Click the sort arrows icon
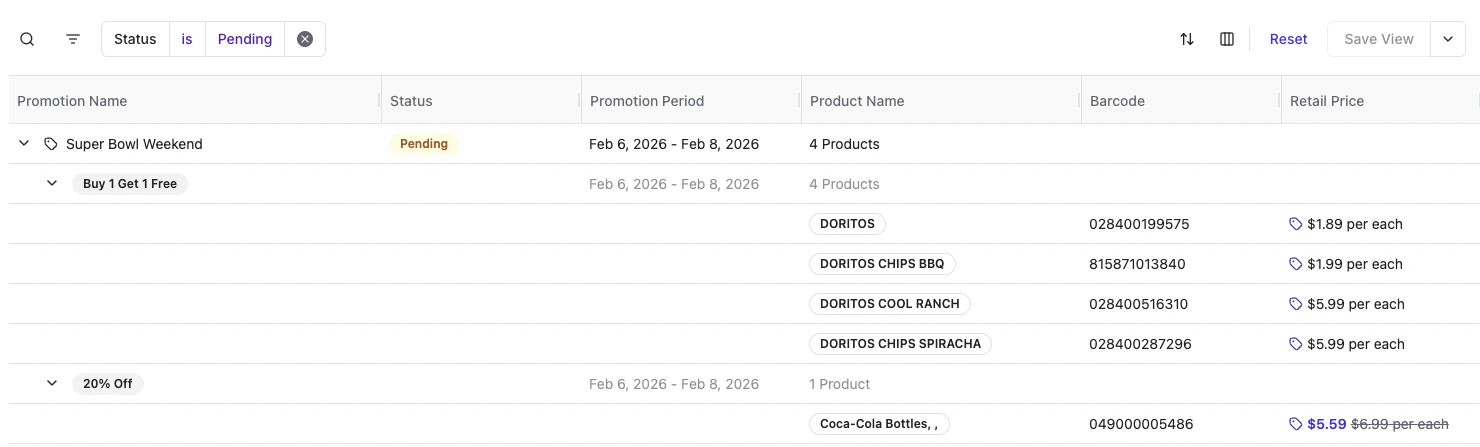The height and width of the screenshot is (447, 1480). (x=1187, y=39)
